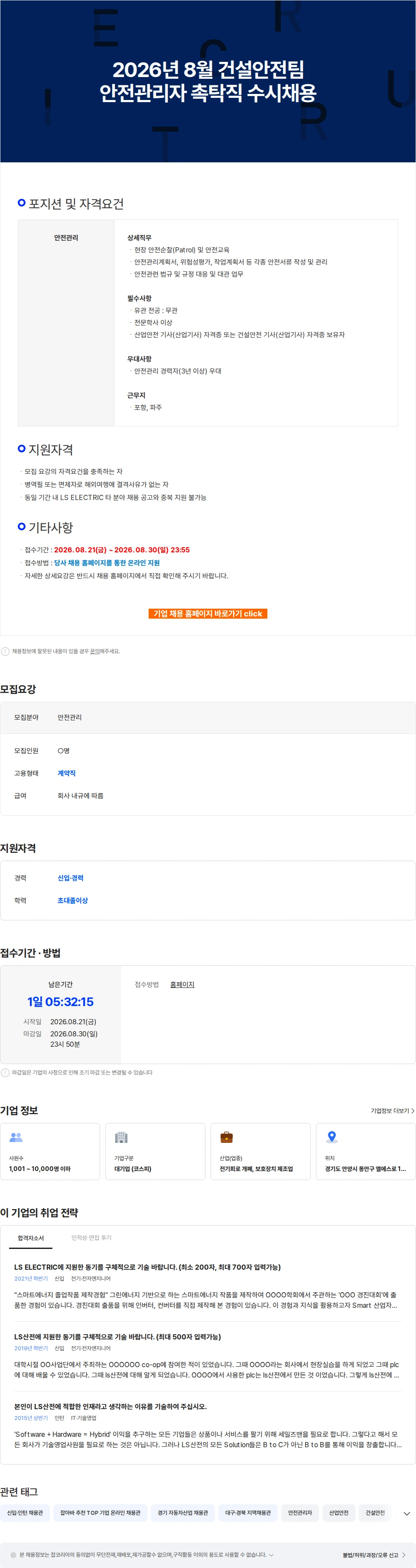Click the info icon beside 채용정보에 잘못된 내용
The image size is (416, 1568).
click(x=5, y=651)
